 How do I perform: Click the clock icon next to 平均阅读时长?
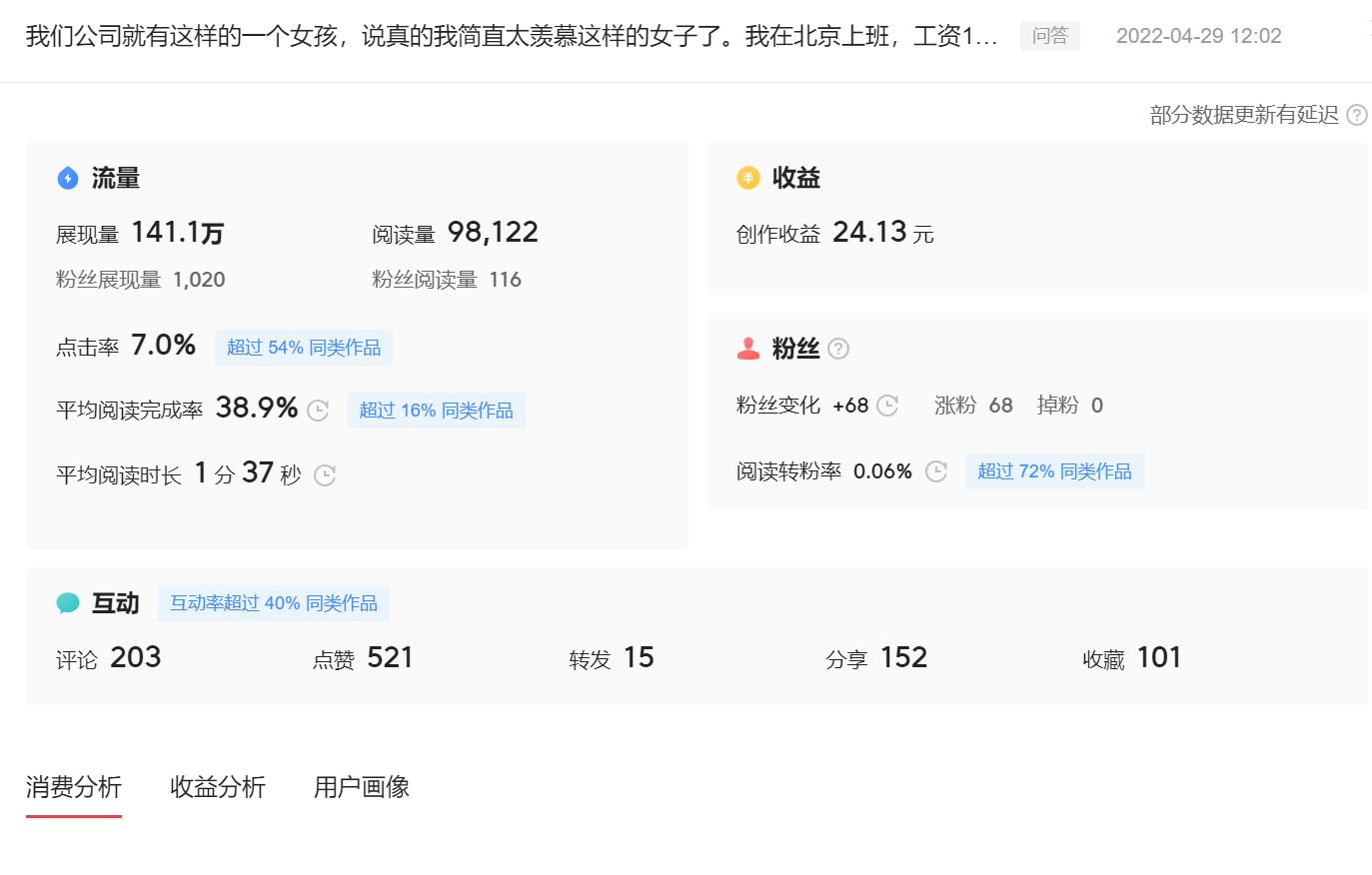point(323,475)
